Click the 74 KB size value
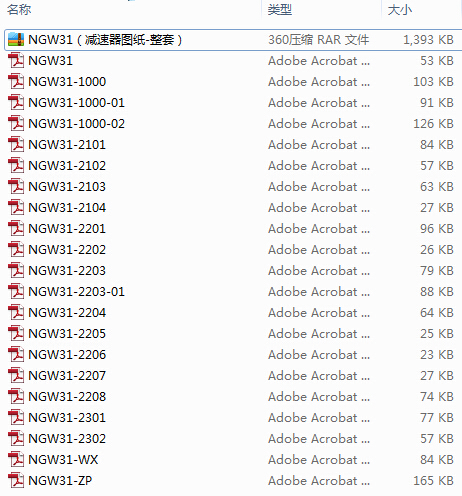Image resolution: width=462 pixels, height=496 pixels. pos(437,396)
